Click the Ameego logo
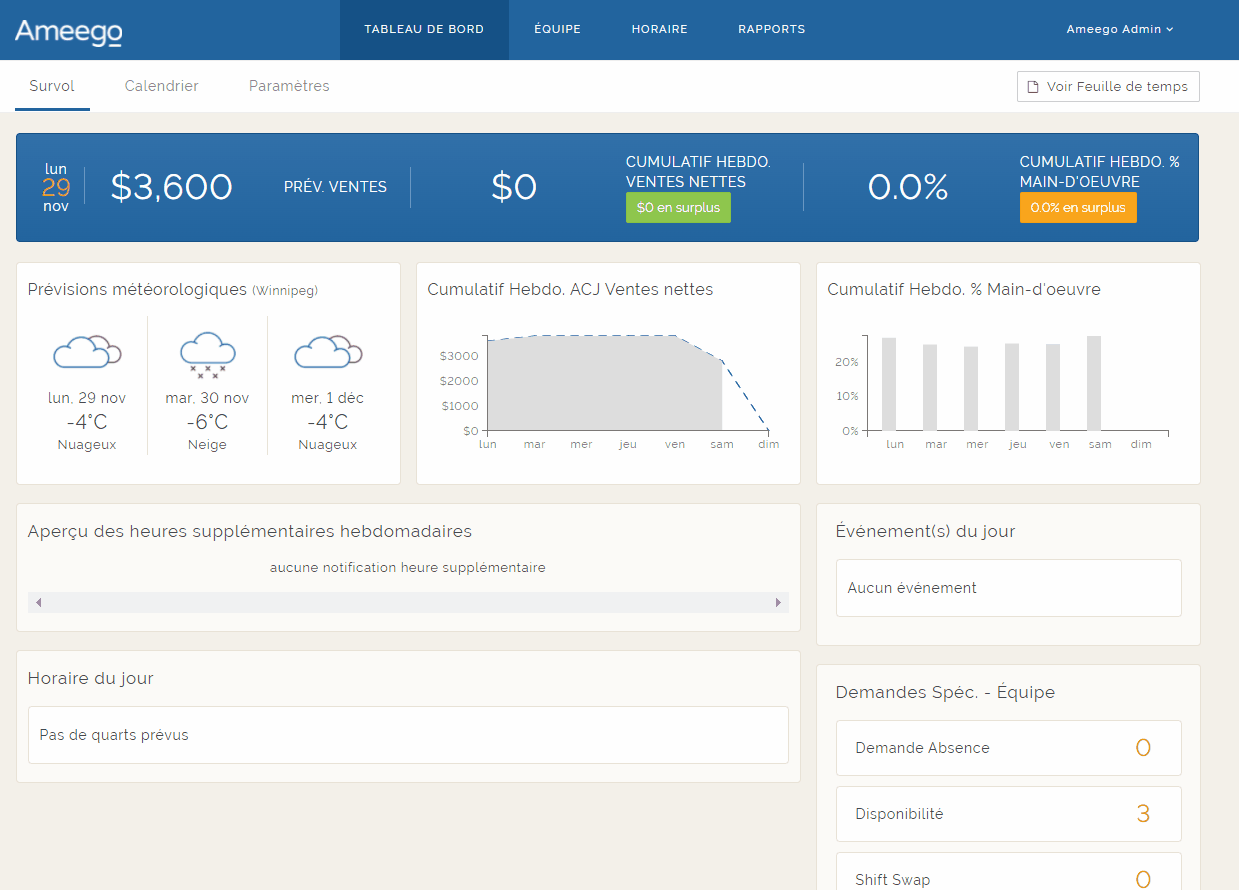 (x=69, y=31)
